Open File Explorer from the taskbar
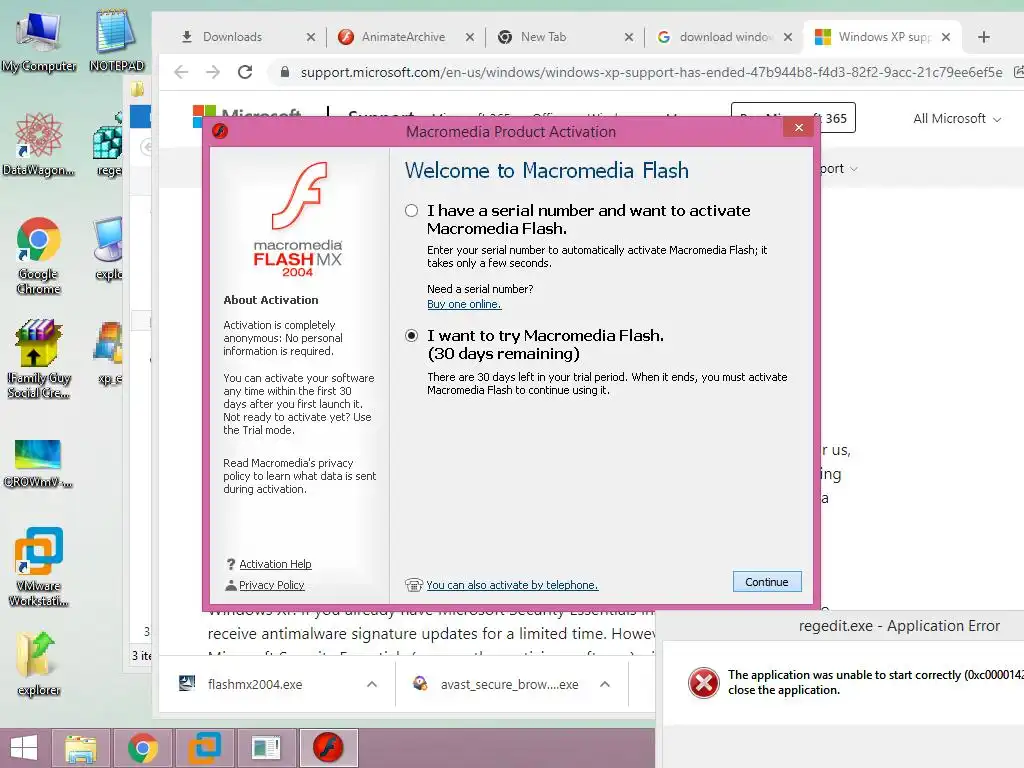Screen dimensions: 1024x768 (81, 748)
